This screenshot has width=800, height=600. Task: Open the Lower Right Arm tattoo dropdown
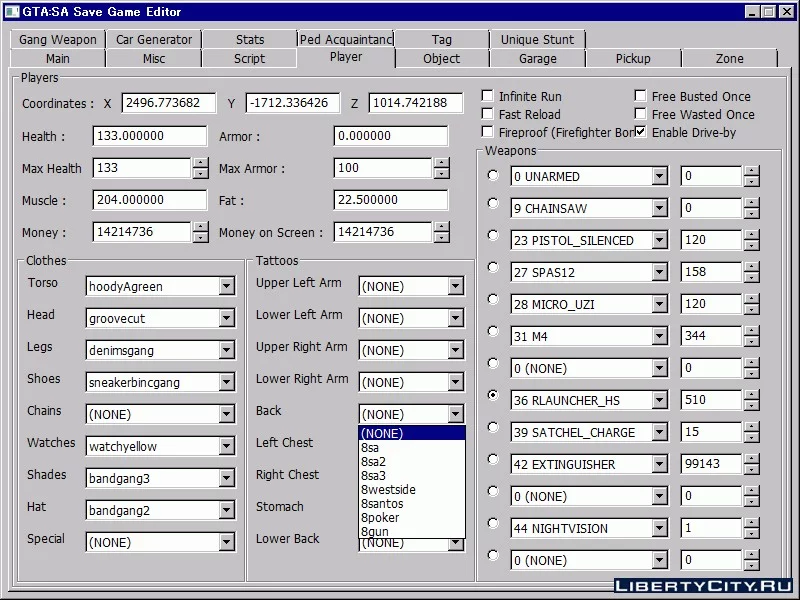pyautogui.click(x=456, y=383)
